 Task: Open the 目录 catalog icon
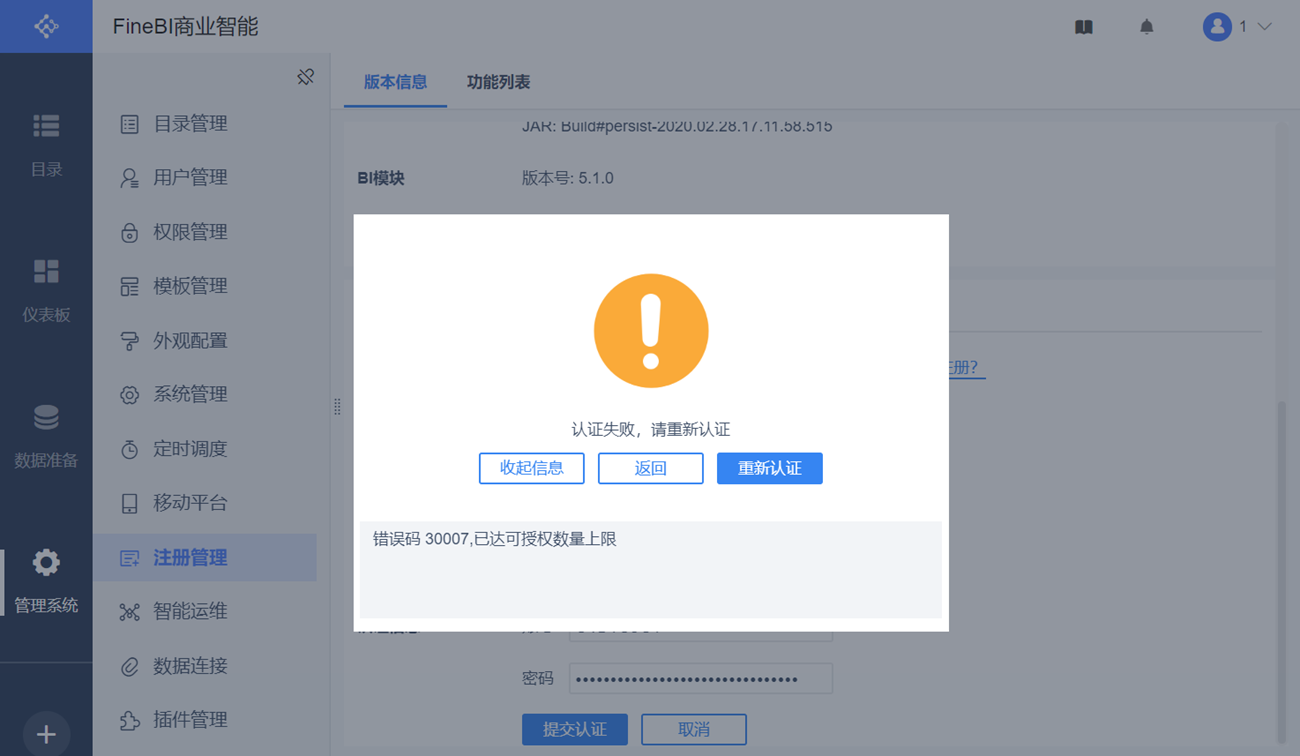(46, 126)
